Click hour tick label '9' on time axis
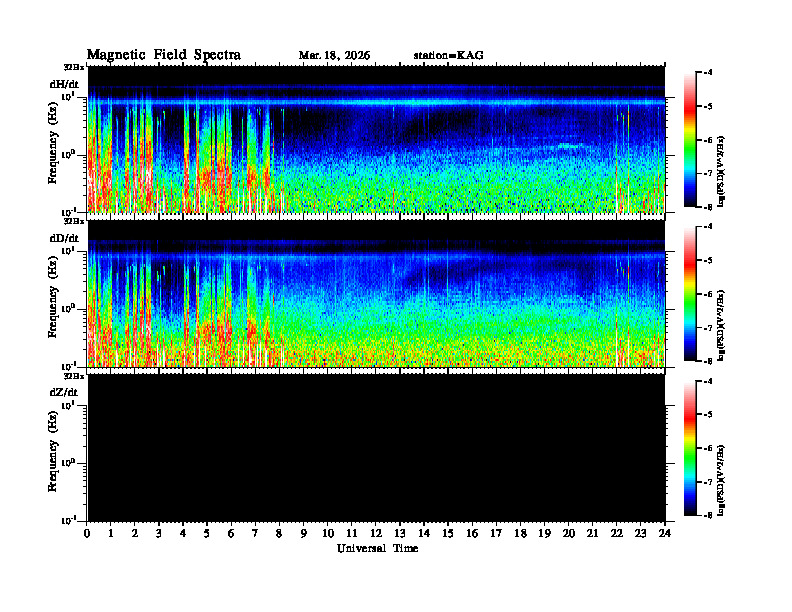The height and width of the screenshot is (612, 792). [304, 534]
